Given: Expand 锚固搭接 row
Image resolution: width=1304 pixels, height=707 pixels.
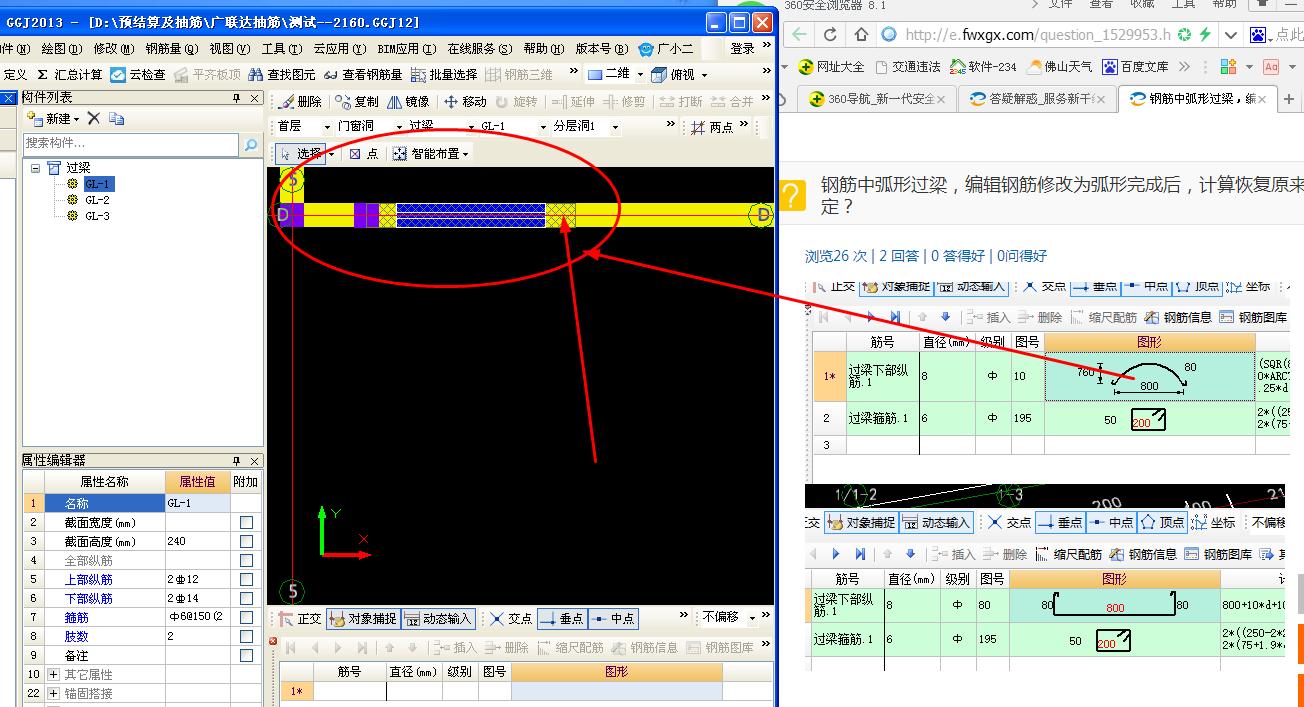Looking at the screenshot, I should click(x=54, y=694).
